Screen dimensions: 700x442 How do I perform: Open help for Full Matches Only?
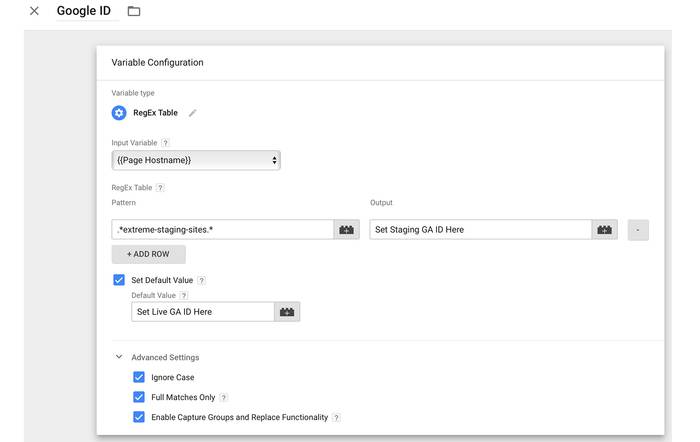point(224,397)
